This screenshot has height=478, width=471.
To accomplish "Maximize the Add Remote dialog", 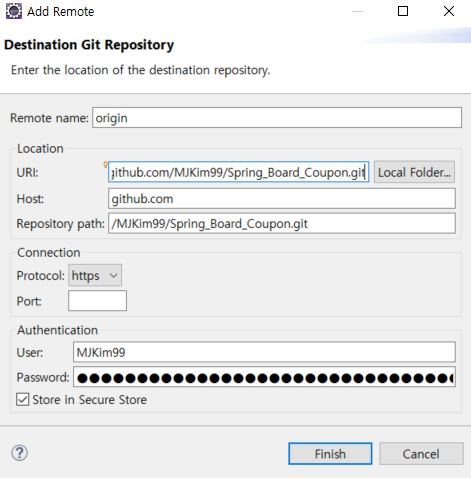I will (x=403, y=11).
